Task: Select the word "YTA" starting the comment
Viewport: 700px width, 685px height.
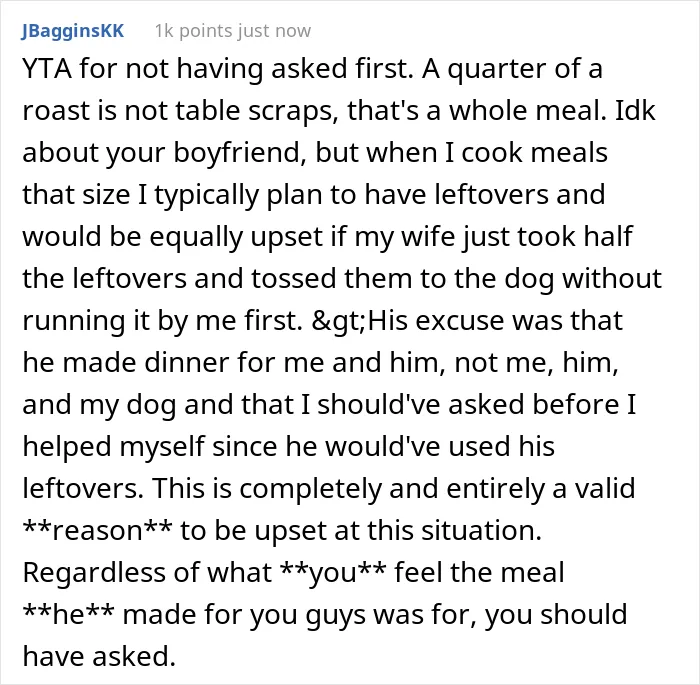Action: click(x=47, y=69)
